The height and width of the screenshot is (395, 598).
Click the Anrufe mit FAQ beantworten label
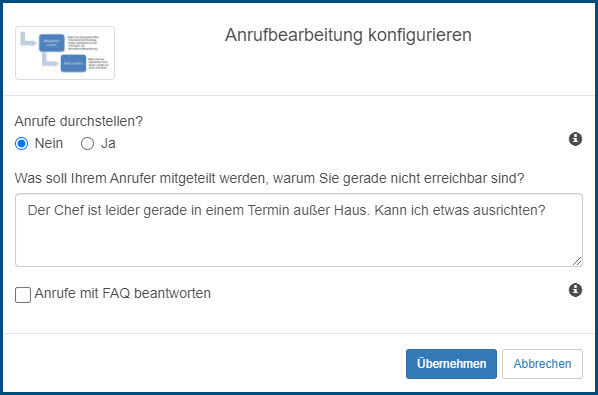pyautogui.click(x=122, y=293)
